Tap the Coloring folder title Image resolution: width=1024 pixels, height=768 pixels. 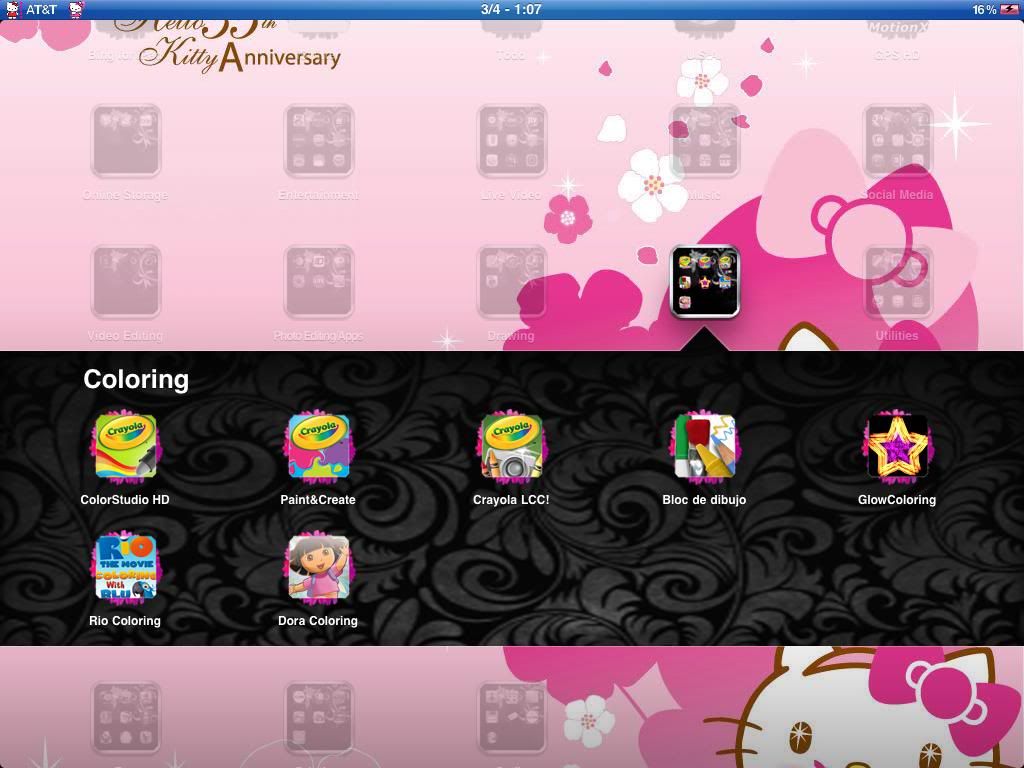click(136, 379)
